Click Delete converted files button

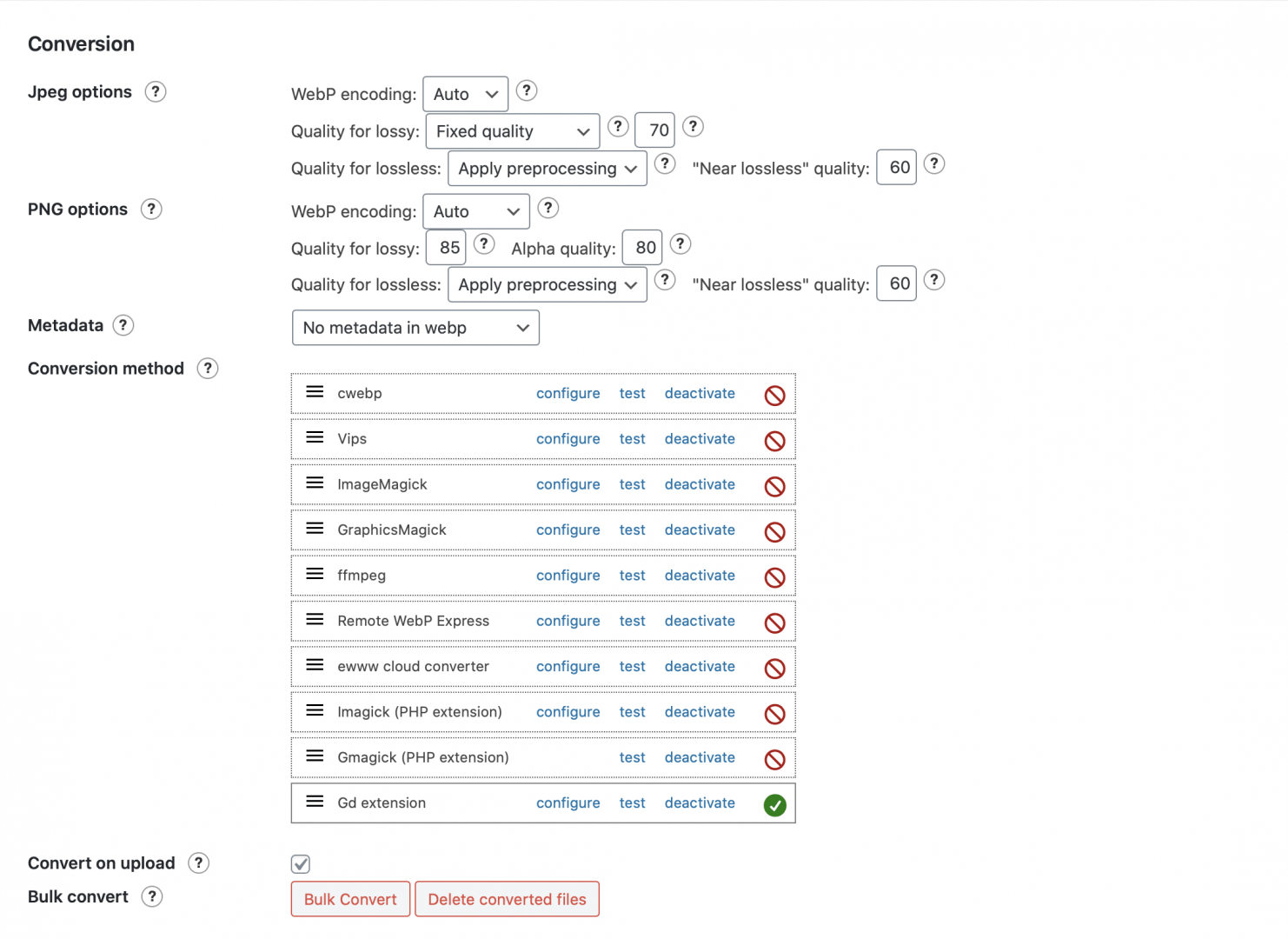[507, 899]
